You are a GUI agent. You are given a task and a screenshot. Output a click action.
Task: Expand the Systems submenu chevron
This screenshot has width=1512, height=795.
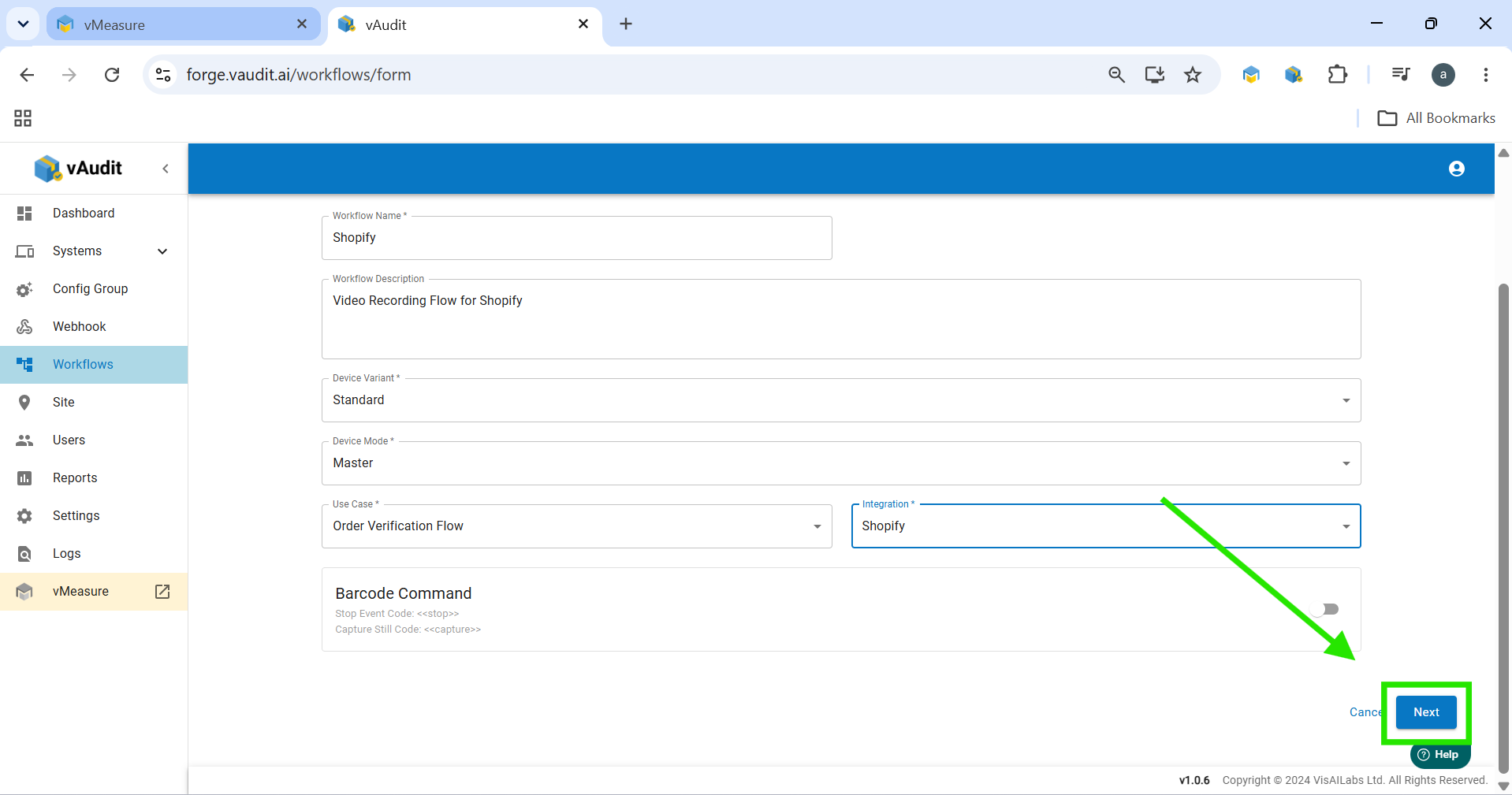[162, 251]
